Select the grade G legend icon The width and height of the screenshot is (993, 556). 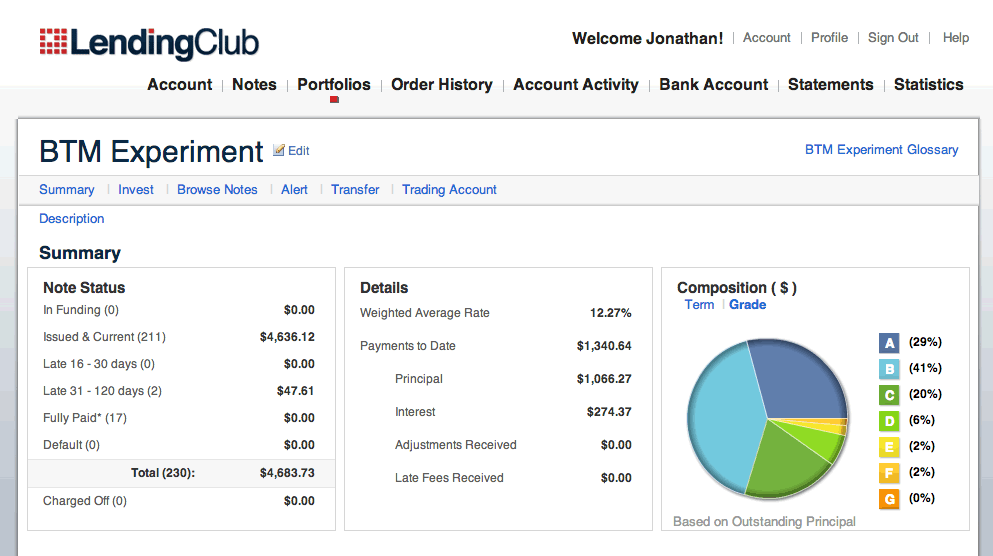point(889,498)
